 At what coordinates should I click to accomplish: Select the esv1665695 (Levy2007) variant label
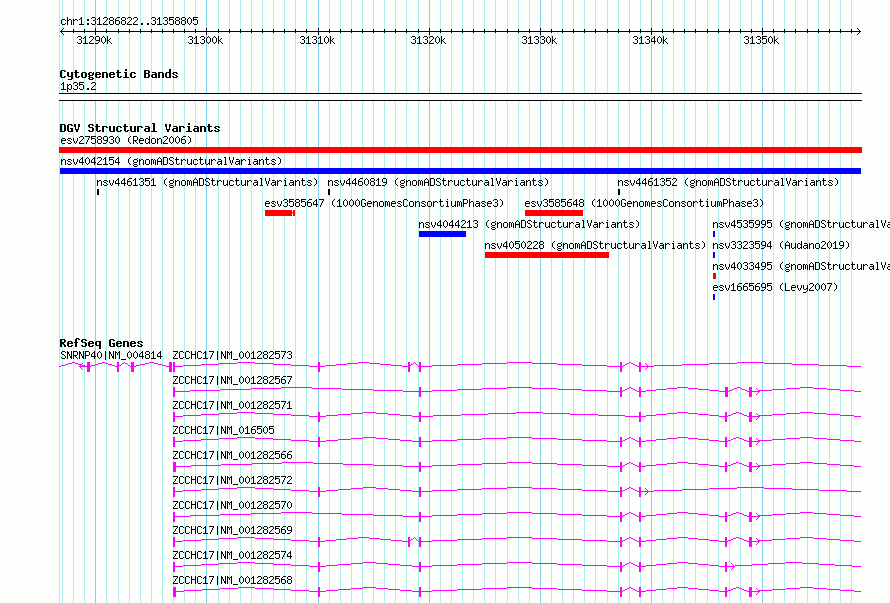[775, 287]
